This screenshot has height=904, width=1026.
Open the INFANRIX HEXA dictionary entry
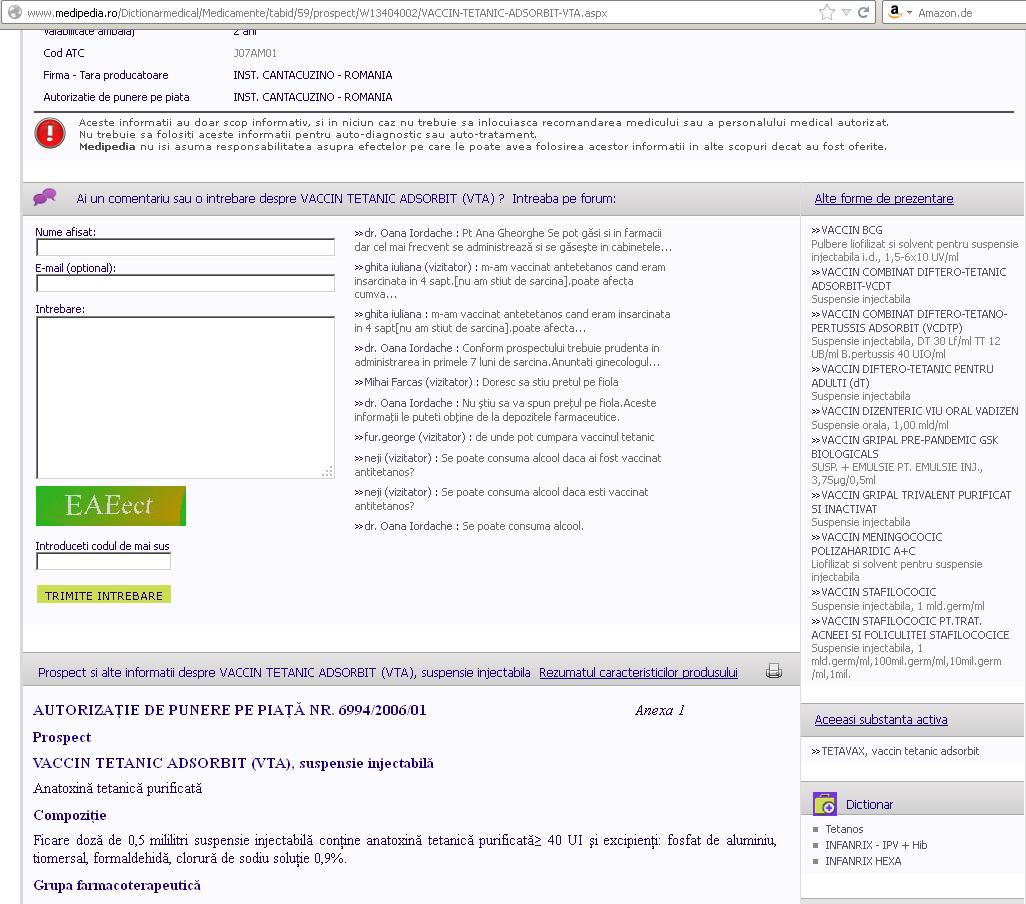(863, 861)
